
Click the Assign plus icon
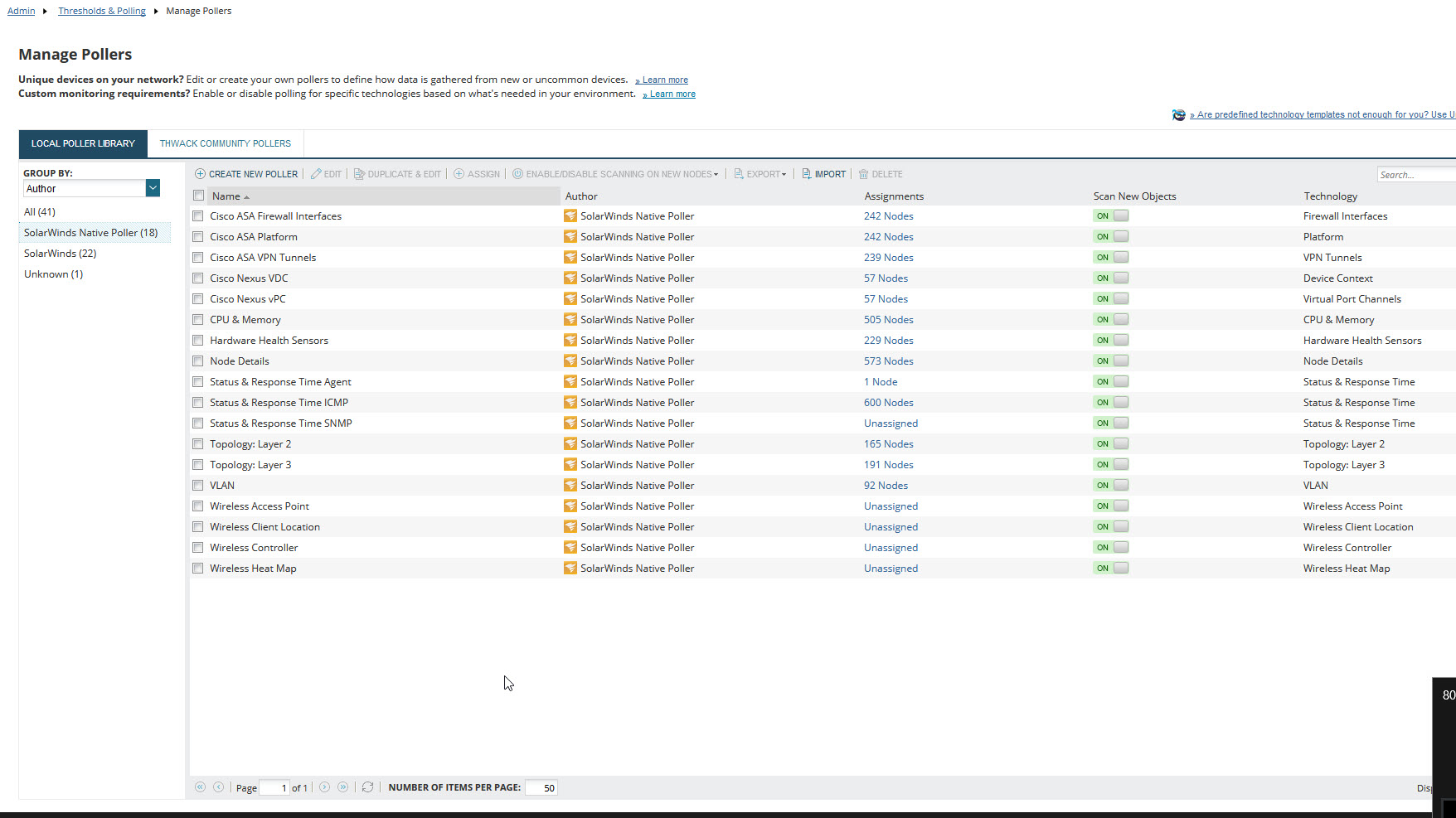tap(459, 174)
